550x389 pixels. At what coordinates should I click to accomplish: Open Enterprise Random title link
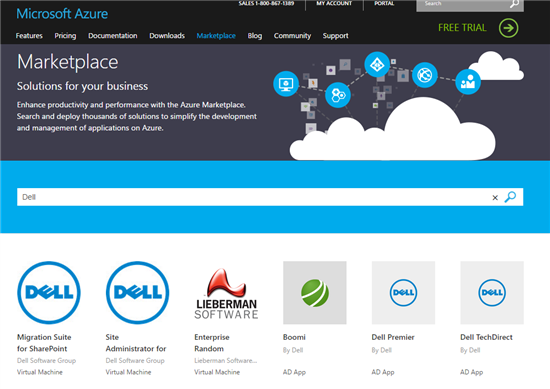click(x=212, y=343)
